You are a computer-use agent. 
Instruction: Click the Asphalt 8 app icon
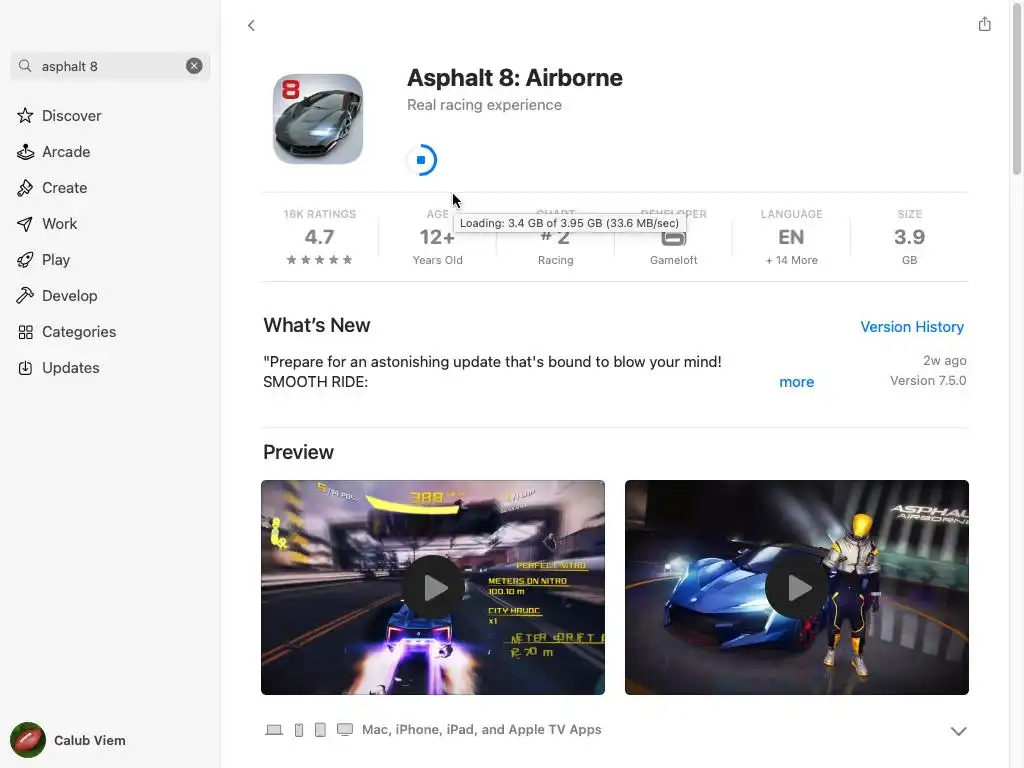(318, 119)
